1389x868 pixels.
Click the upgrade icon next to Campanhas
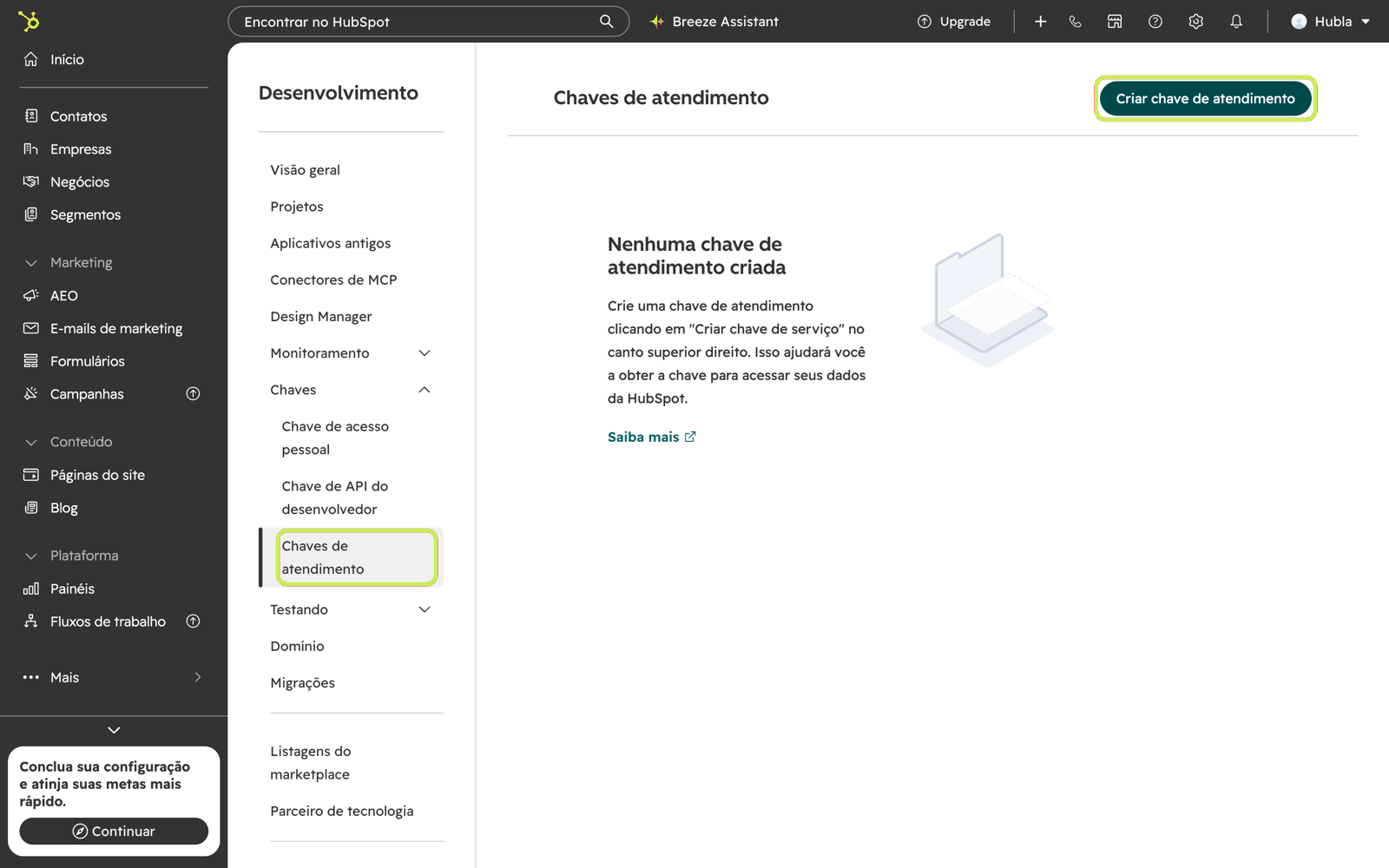[x=194, y=394]
